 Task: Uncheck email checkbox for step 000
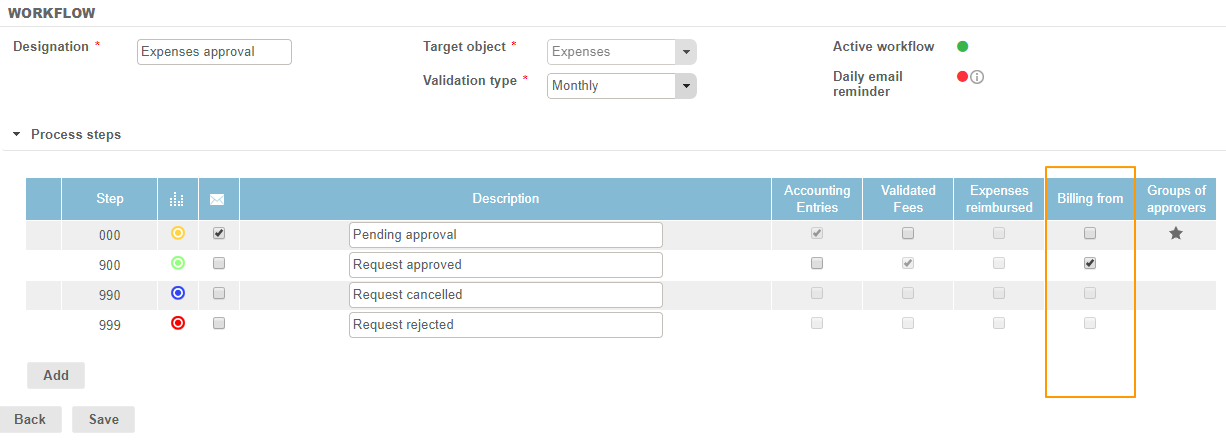[219, 233]
